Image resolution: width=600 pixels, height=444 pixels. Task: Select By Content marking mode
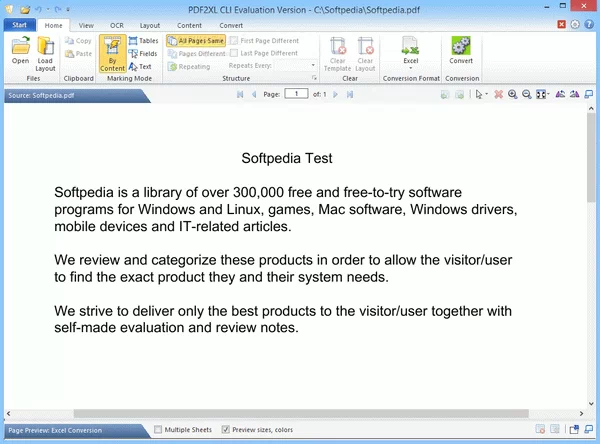112,52
